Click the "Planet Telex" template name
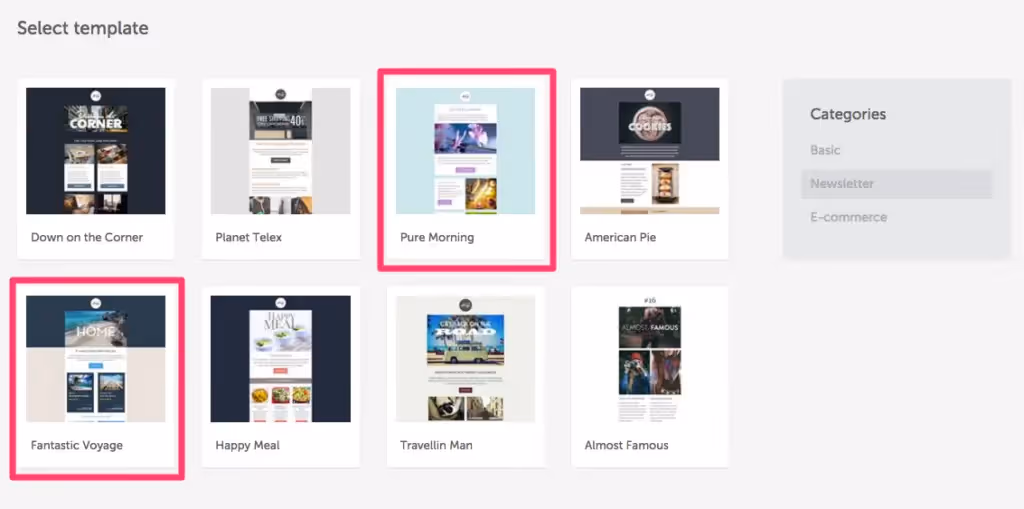This screenshot has width=1024, height=509. coord(249,237)
